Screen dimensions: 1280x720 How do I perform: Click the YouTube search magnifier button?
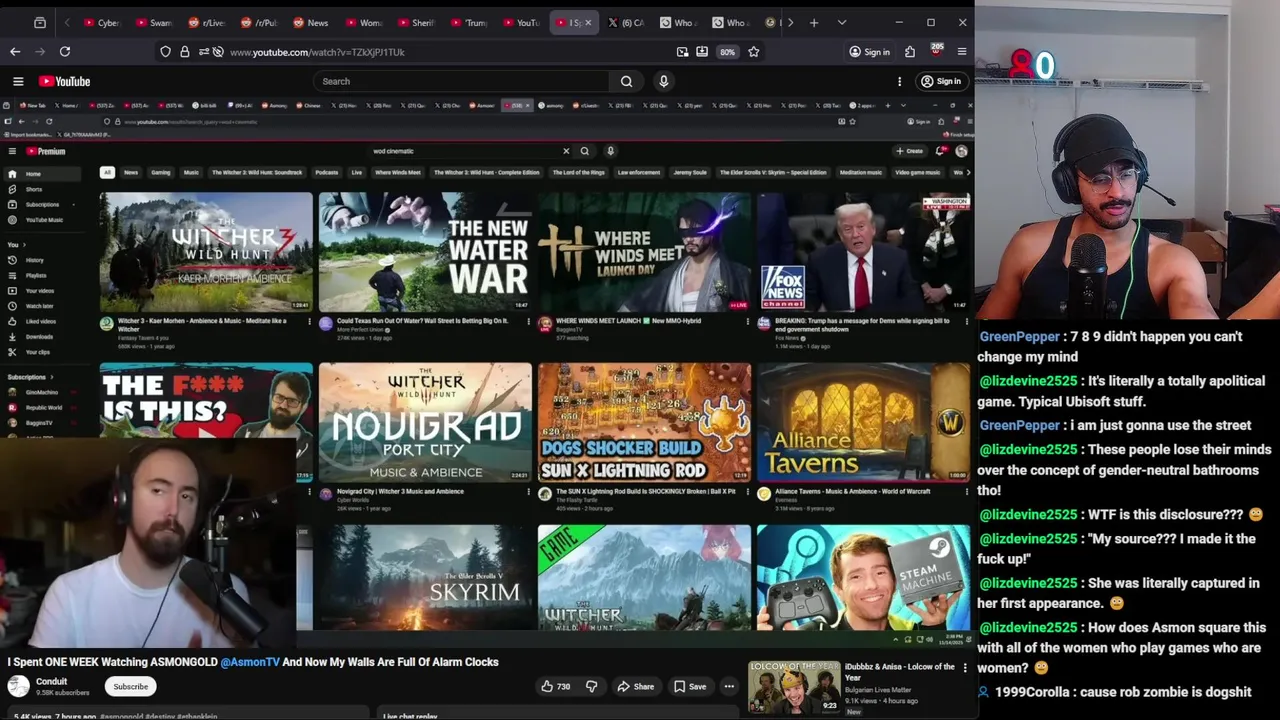click(626, 81)
